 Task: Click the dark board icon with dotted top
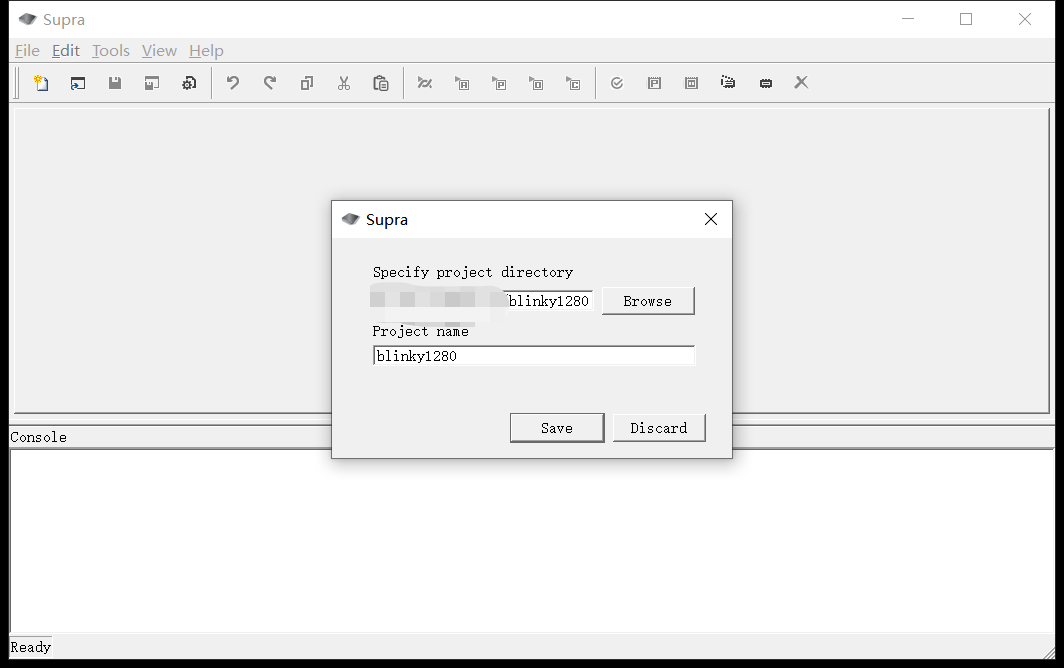click(728, 83)
